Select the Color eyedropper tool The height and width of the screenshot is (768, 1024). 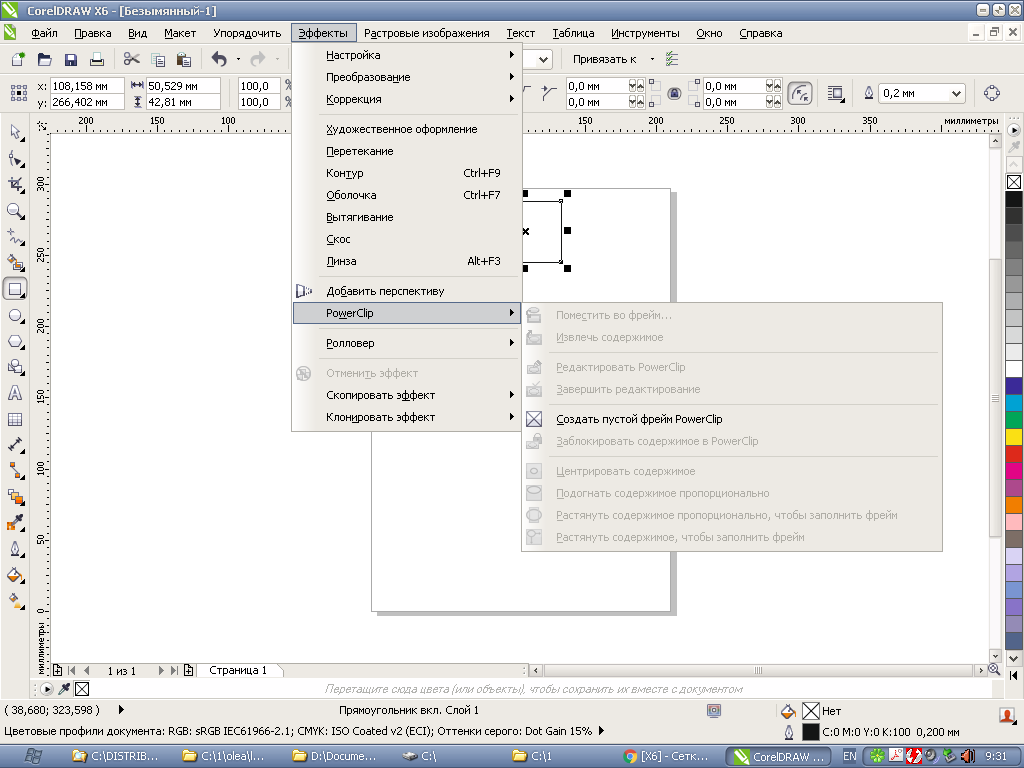pos(15,523)
